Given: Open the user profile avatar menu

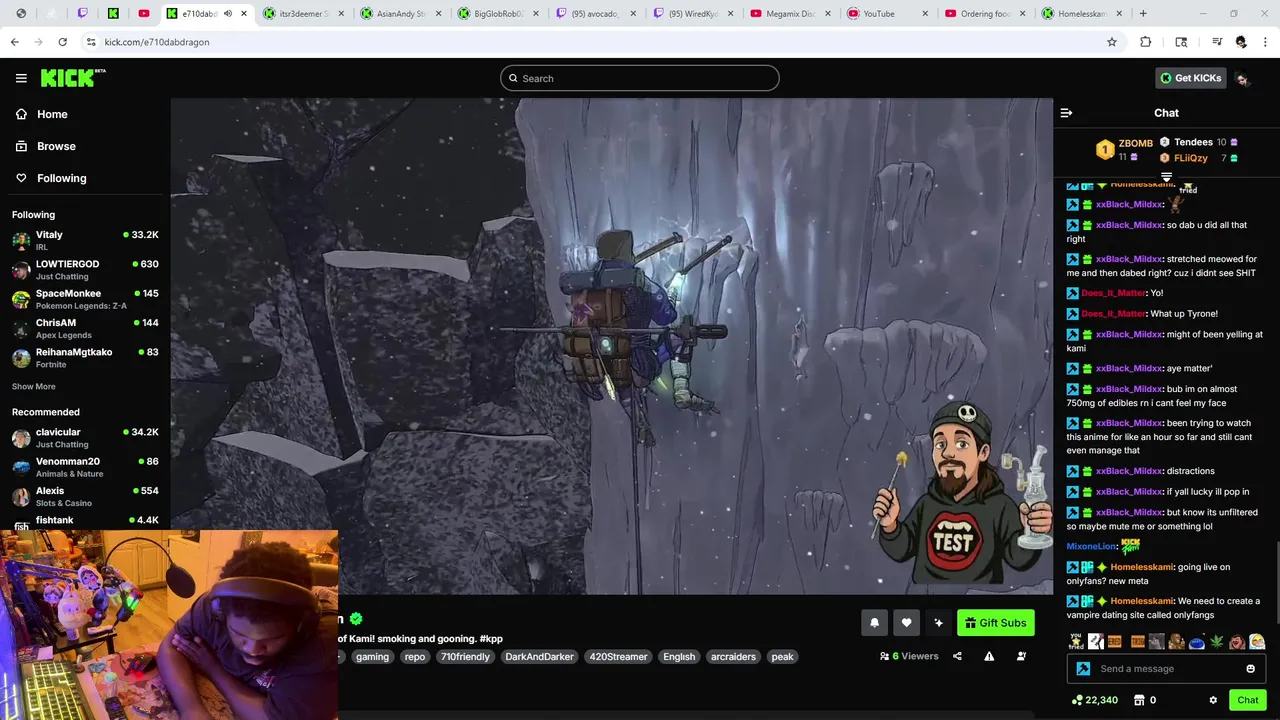Looking at the screenshot, I should 1242,79.
